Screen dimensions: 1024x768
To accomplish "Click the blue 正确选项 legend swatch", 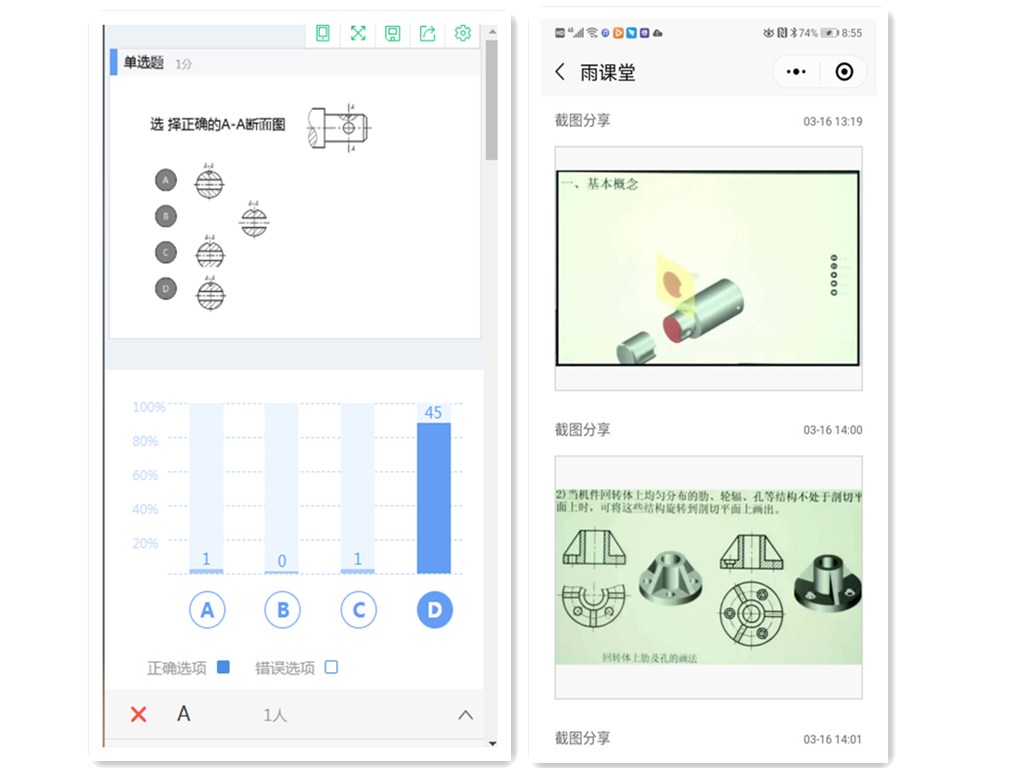I will (223, 667).
